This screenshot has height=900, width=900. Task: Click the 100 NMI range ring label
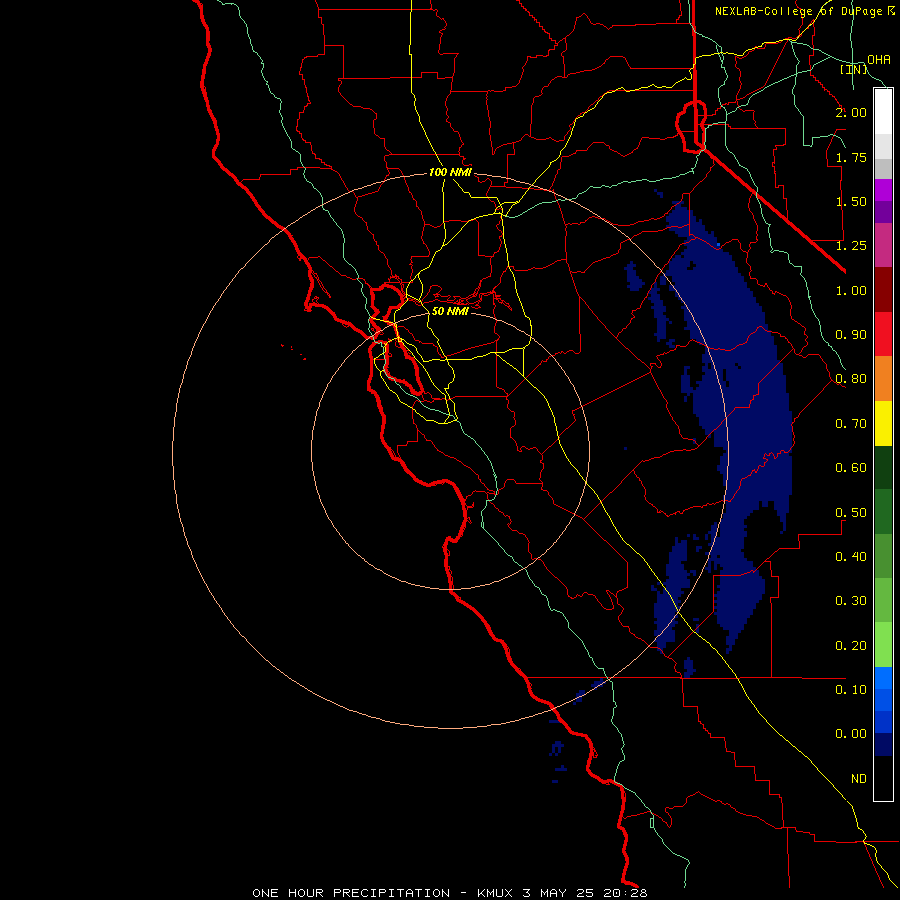(x=450, y=172)
